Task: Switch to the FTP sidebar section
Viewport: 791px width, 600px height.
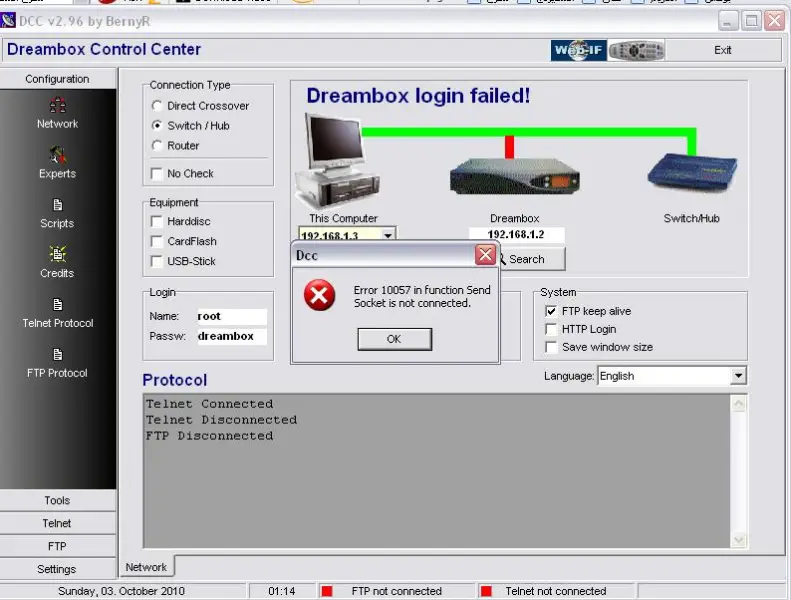Action: pos(57,546)
